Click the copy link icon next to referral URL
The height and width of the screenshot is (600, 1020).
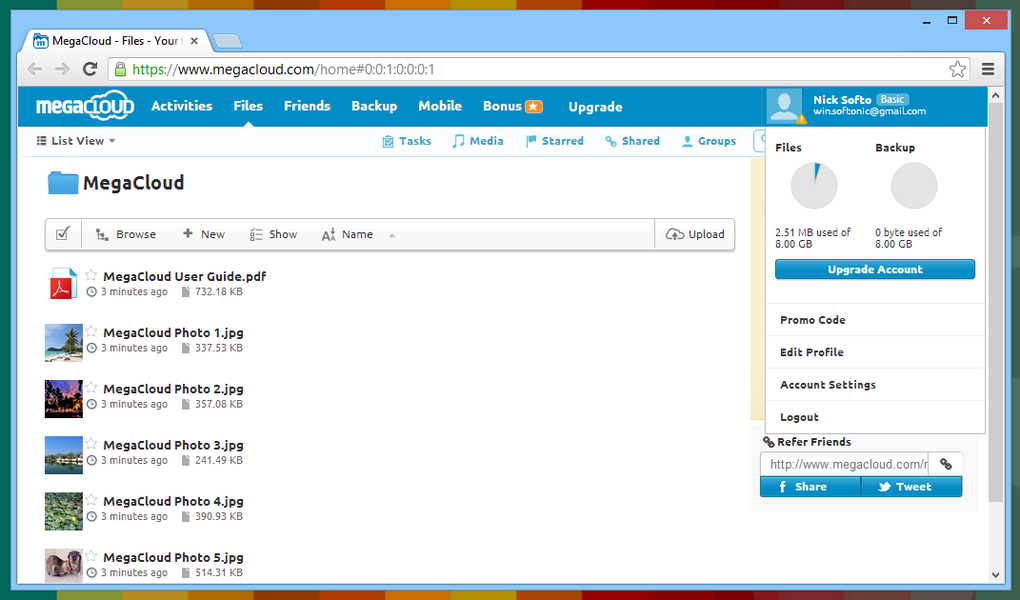[946, 464]
